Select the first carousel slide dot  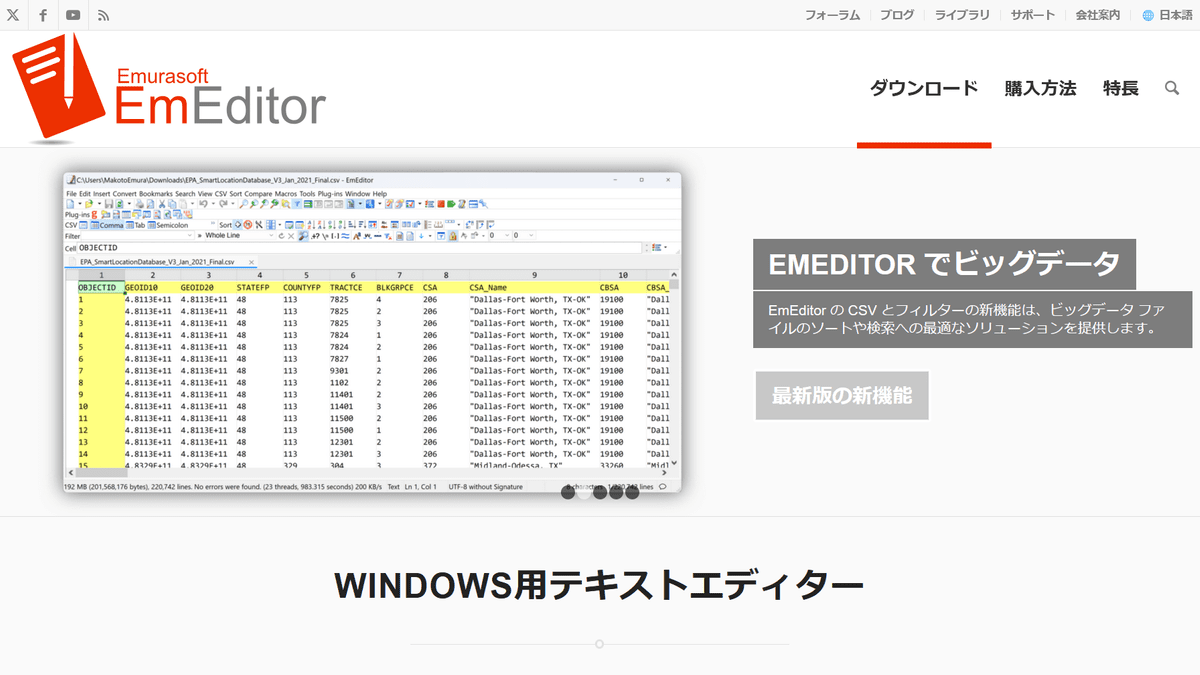coord(568,492)
